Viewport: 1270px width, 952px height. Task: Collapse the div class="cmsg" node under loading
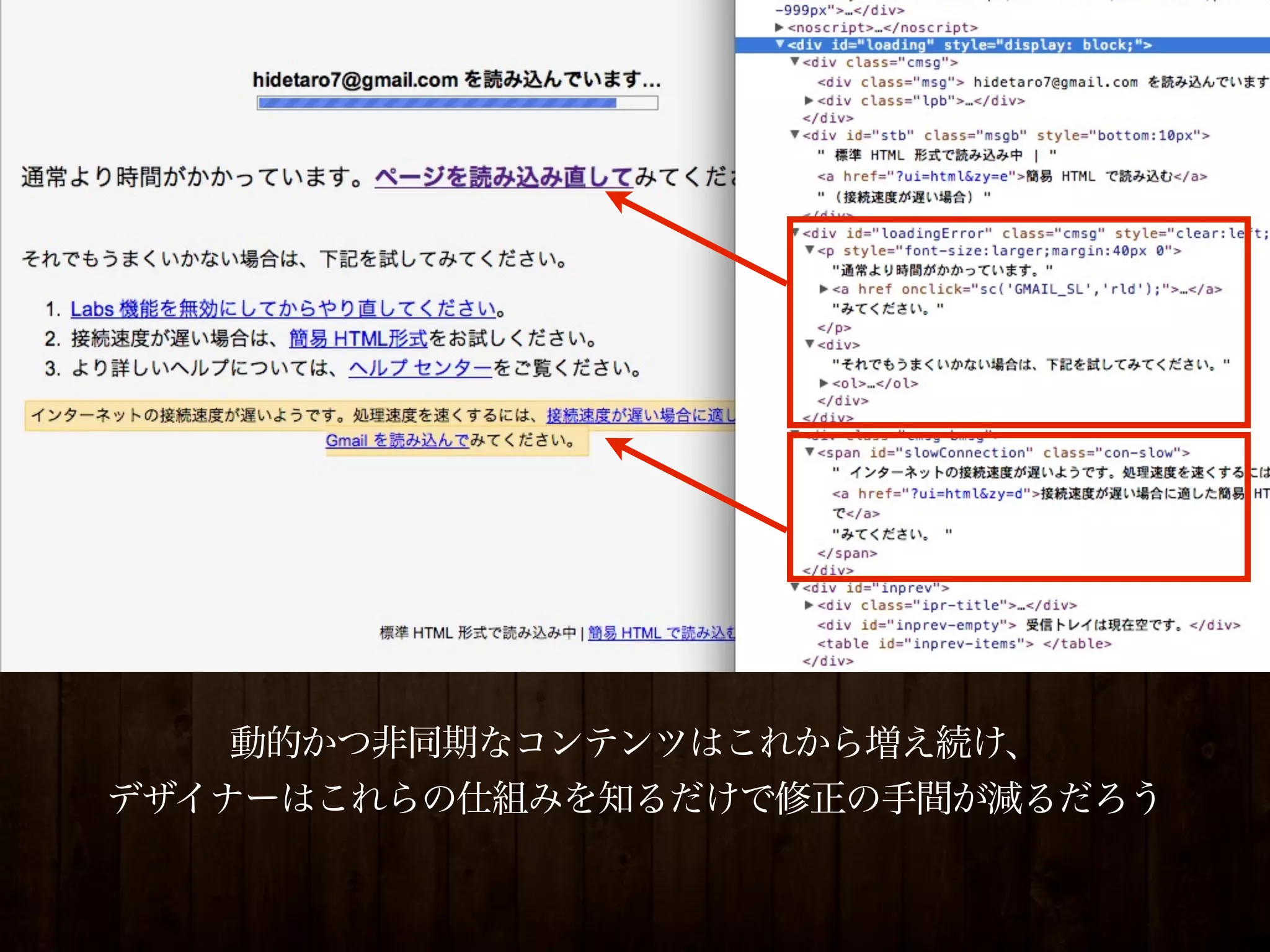794,61
